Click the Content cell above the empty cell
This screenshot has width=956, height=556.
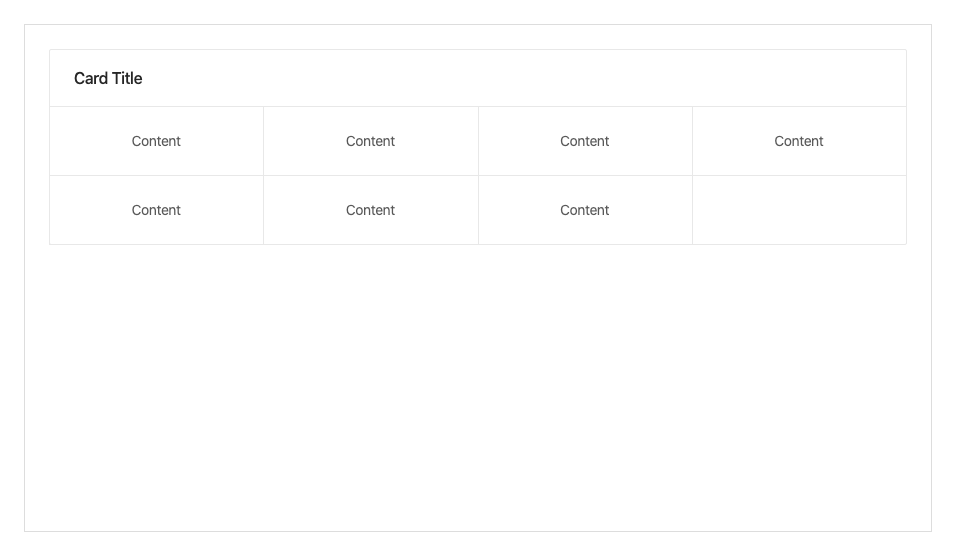798,141
